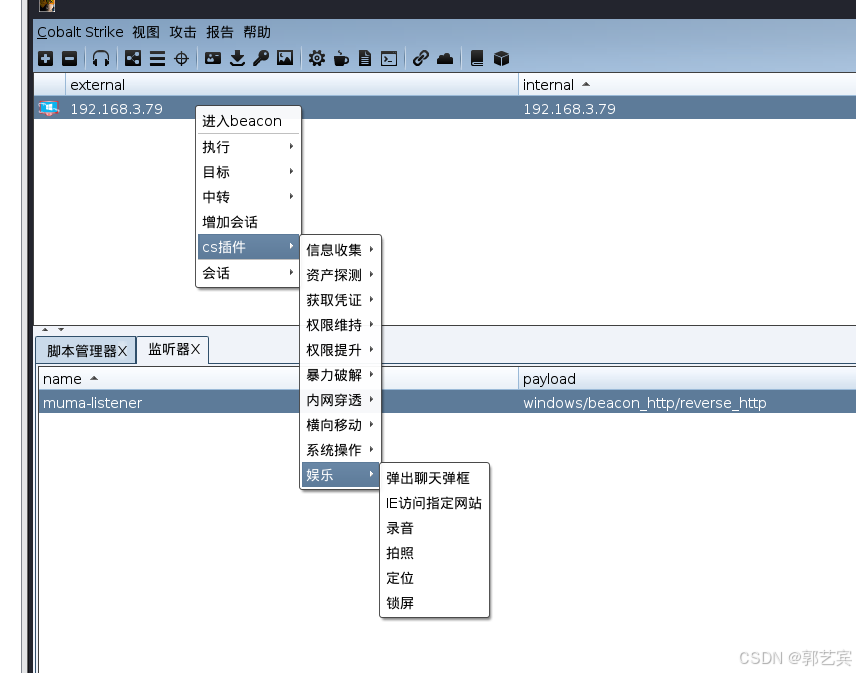Sort by the internal column header
The height and width of the screenshot is (673, 856).
click(x=687, y=85)
